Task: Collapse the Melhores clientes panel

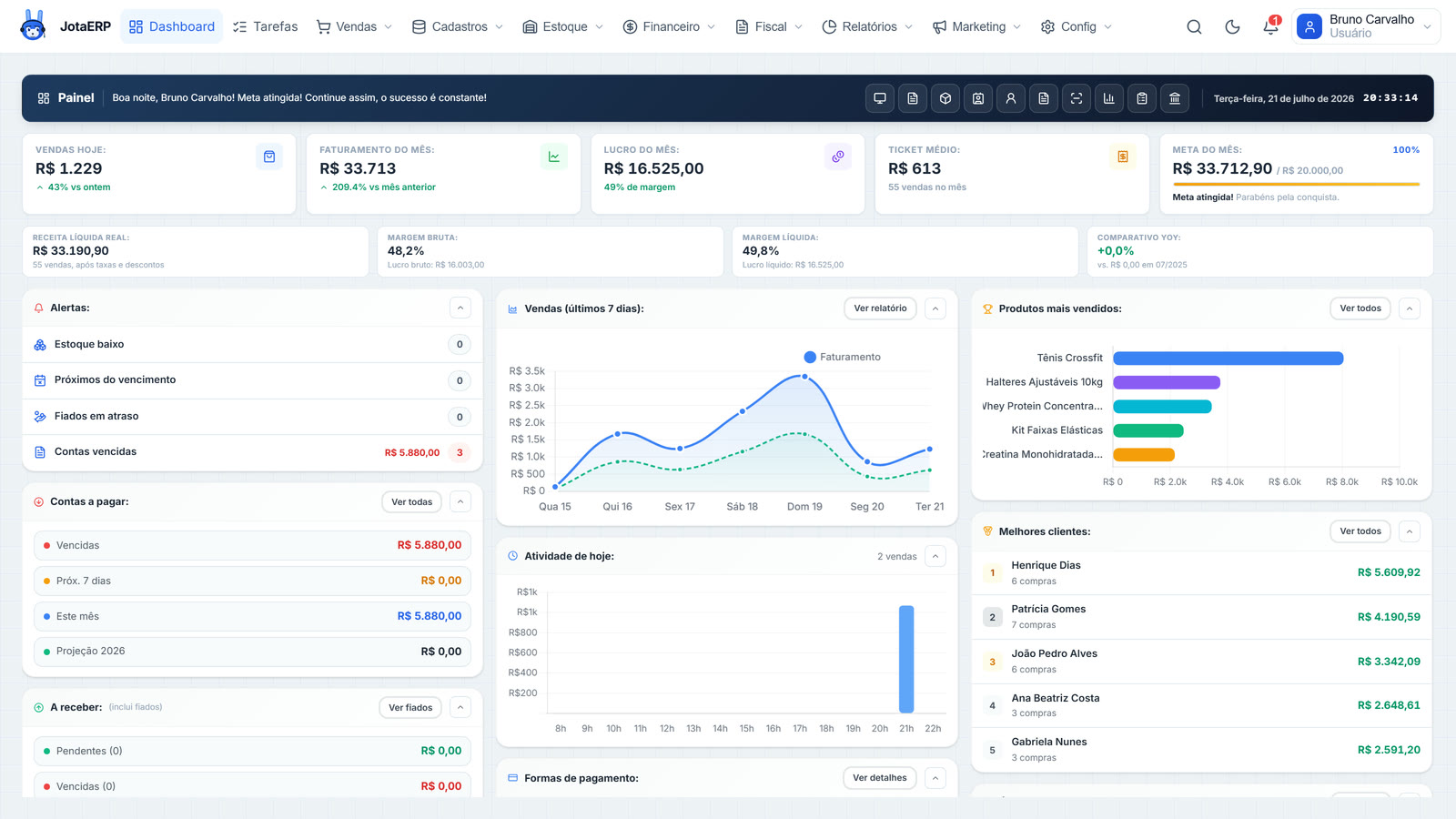Action: [1410, 531]
